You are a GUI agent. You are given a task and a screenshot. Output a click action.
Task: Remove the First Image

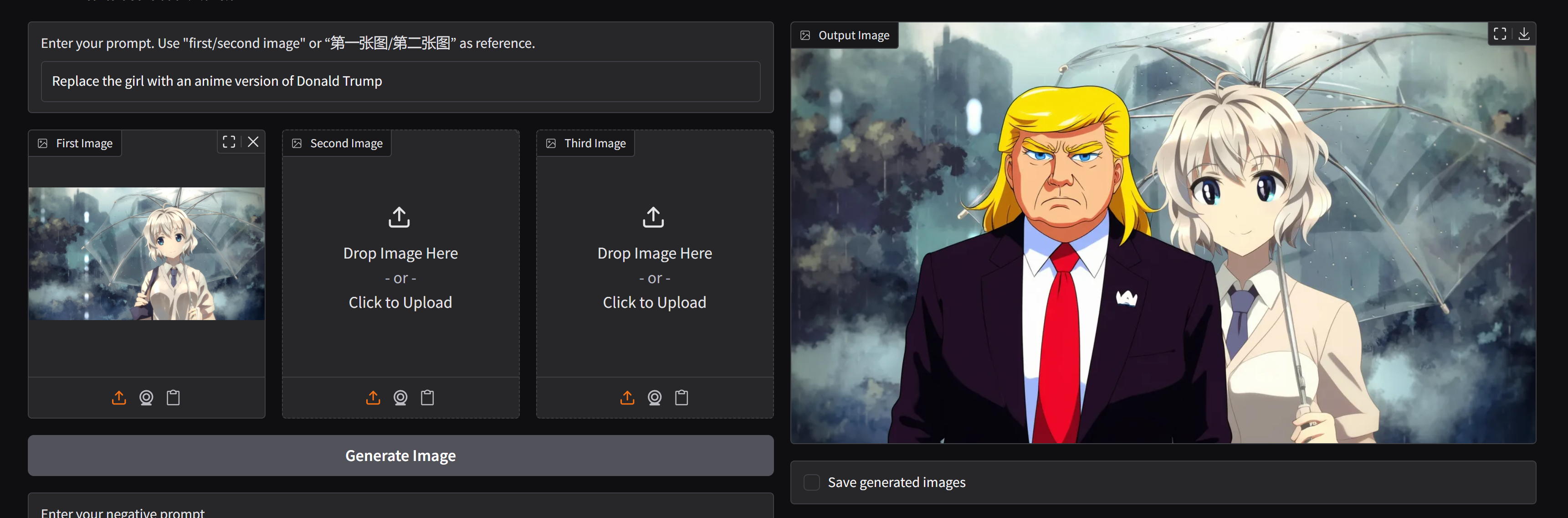253,142
